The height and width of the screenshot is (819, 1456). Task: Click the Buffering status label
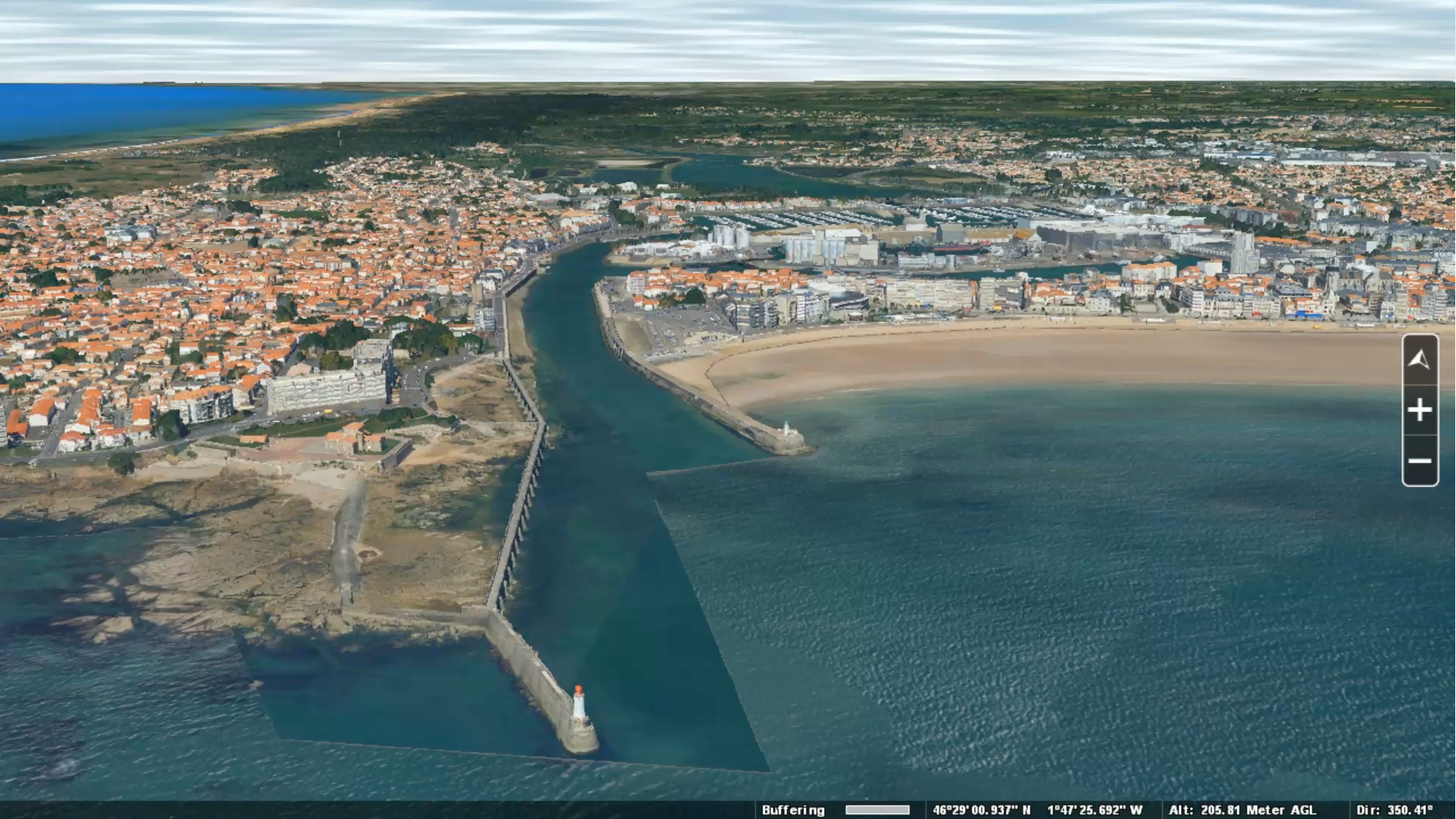[x=793, y=810]
